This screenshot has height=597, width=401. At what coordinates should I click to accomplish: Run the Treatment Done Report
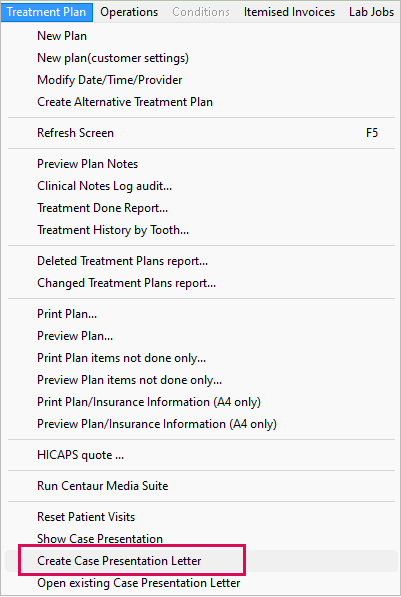(x=201, y=208)
